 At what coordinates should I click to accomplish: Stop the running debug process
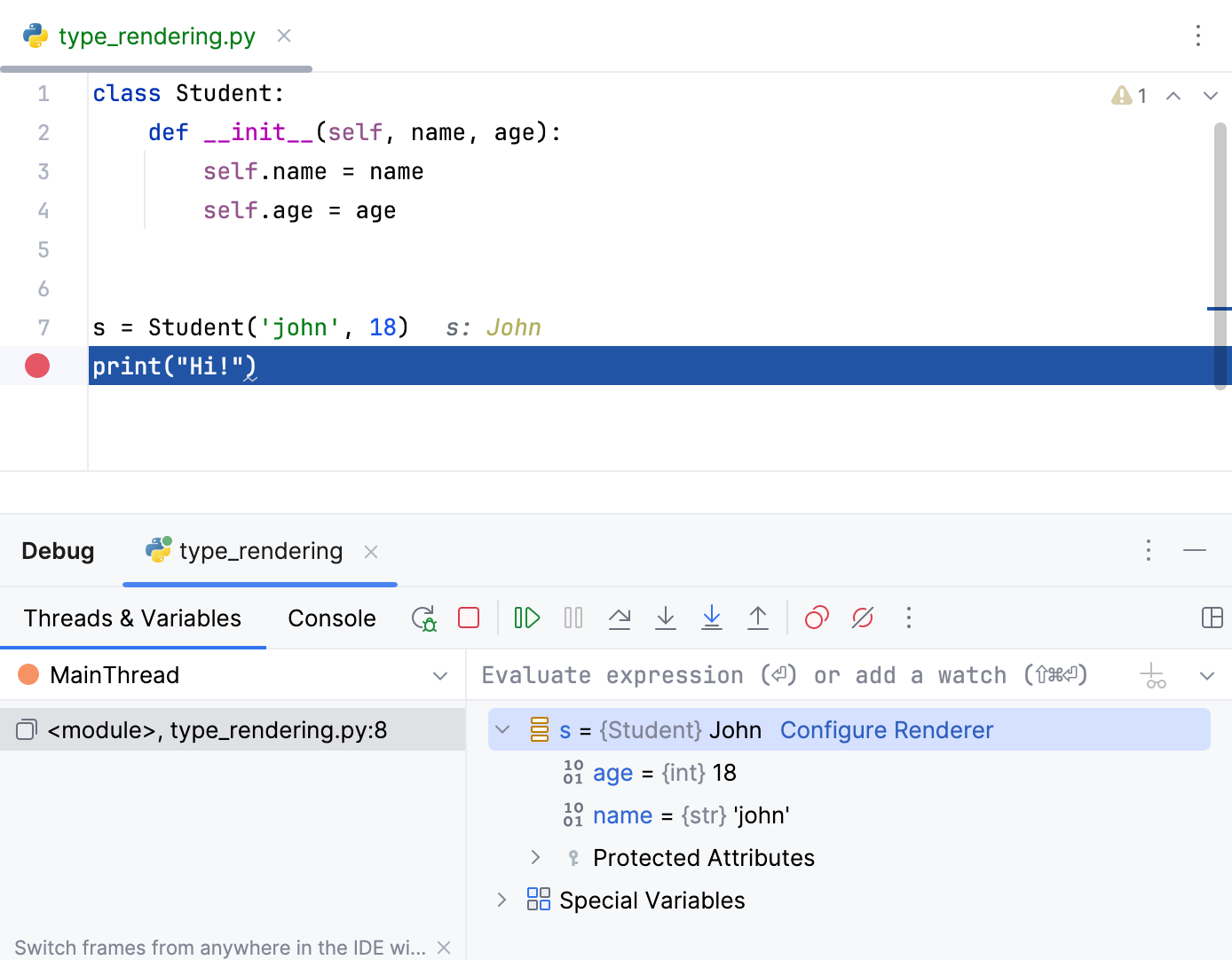coord(469,618)
